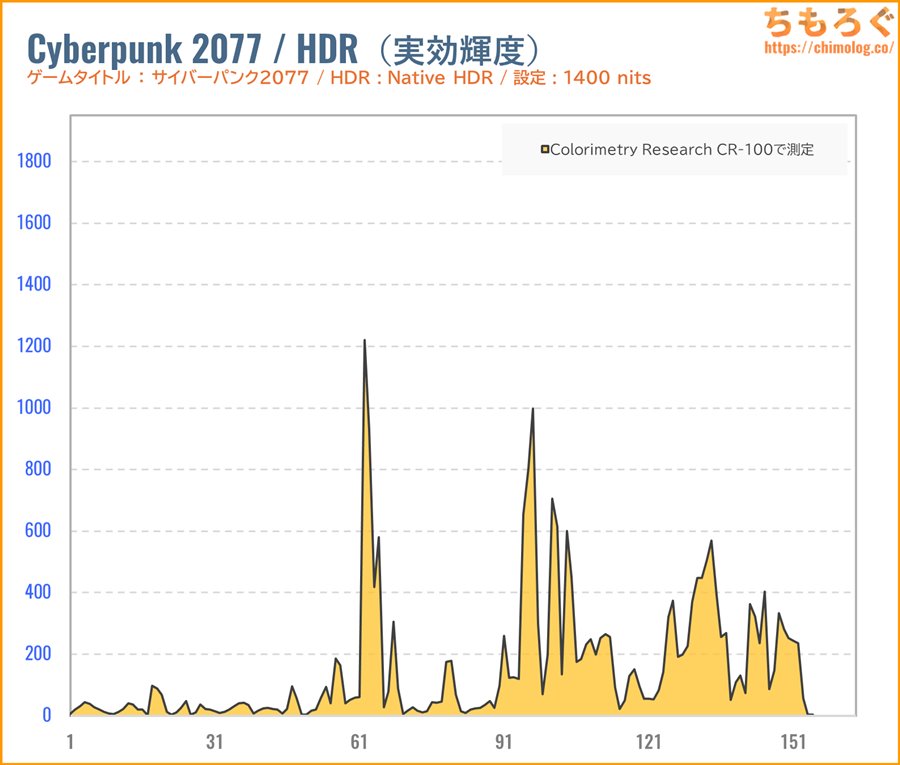The width and height of the screenshot is (900, 765).
Task: Click the chart title "Cyberpunk 2077 / HDR"
Action: click(x=192, y=49)
